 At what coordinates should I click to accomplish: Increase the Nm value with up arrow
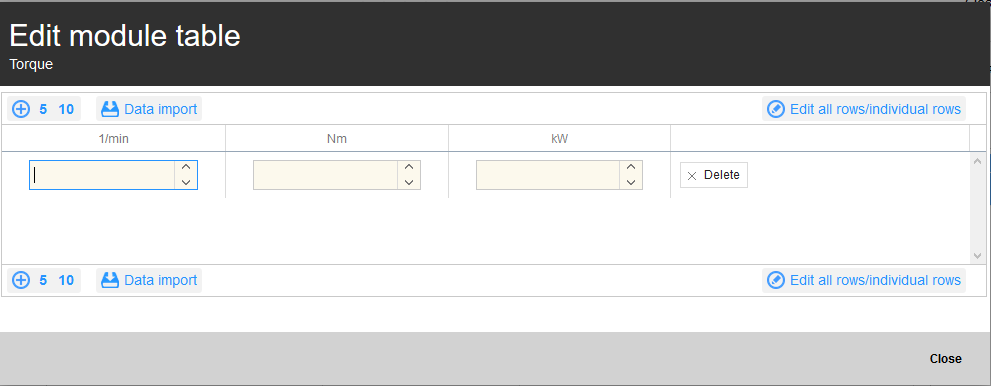click(x=409, y=167)
